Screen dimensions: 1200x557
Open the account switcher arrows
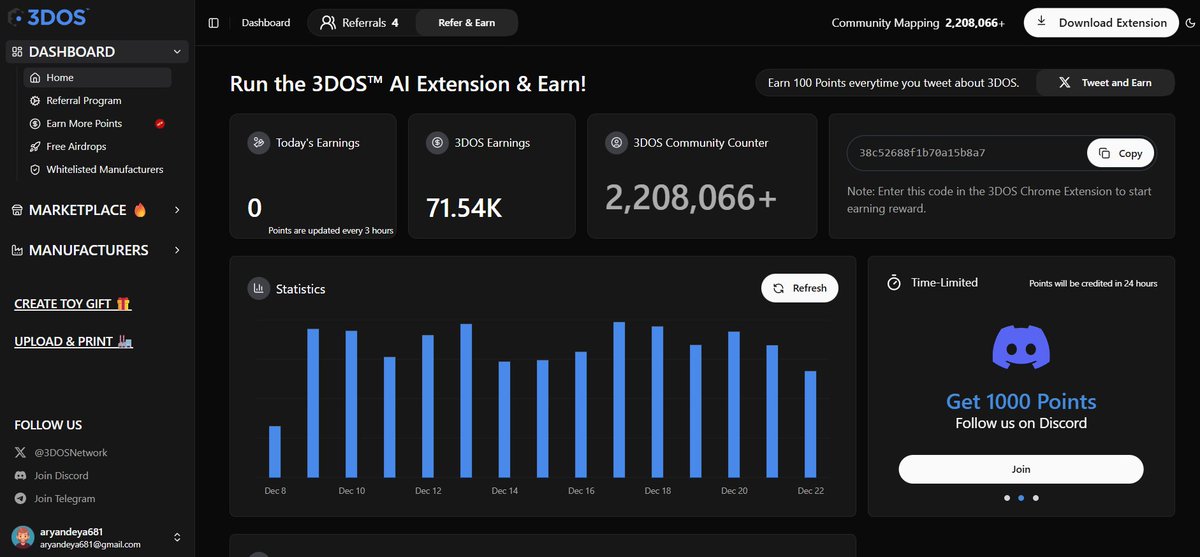point(177,537)
